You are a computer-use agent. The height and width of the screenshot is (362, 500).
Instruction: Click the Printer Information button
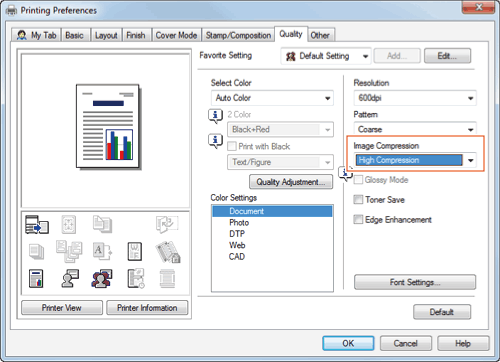[147, 307]
